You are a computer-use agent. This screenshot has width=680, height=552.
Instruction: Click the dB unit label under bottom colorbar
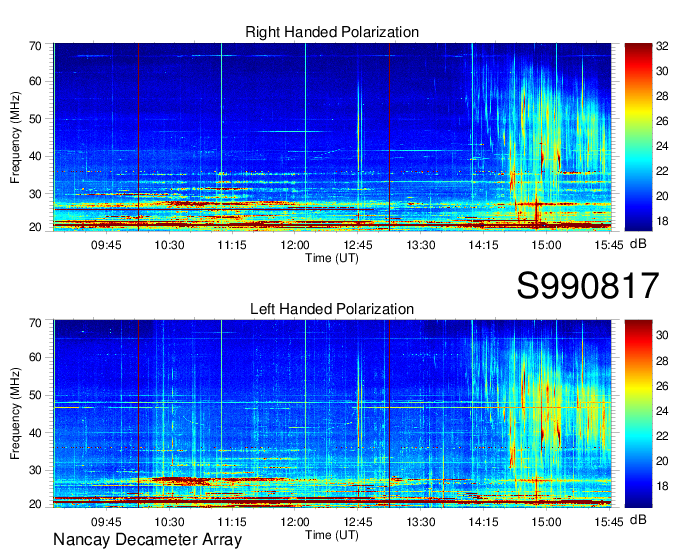[x=638, y=519]
